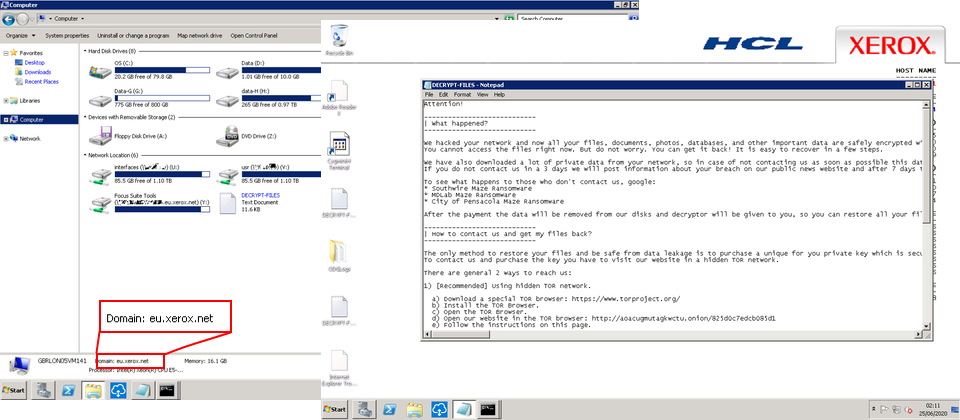Collapse the Favorites tree node
960x420 pixels.
pos(6,53)
